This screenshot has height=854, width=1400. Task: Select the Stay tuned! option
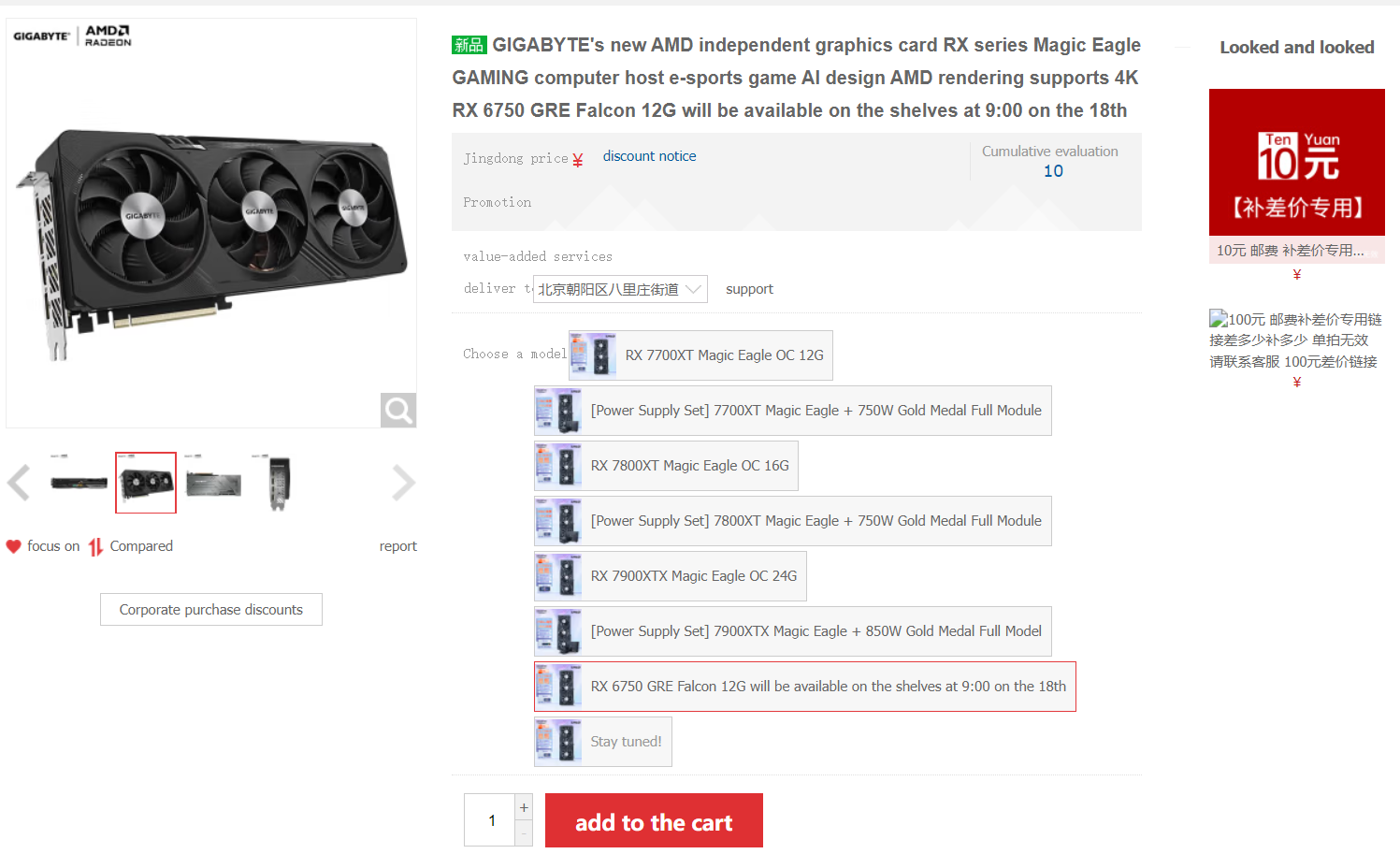[603, 742]
